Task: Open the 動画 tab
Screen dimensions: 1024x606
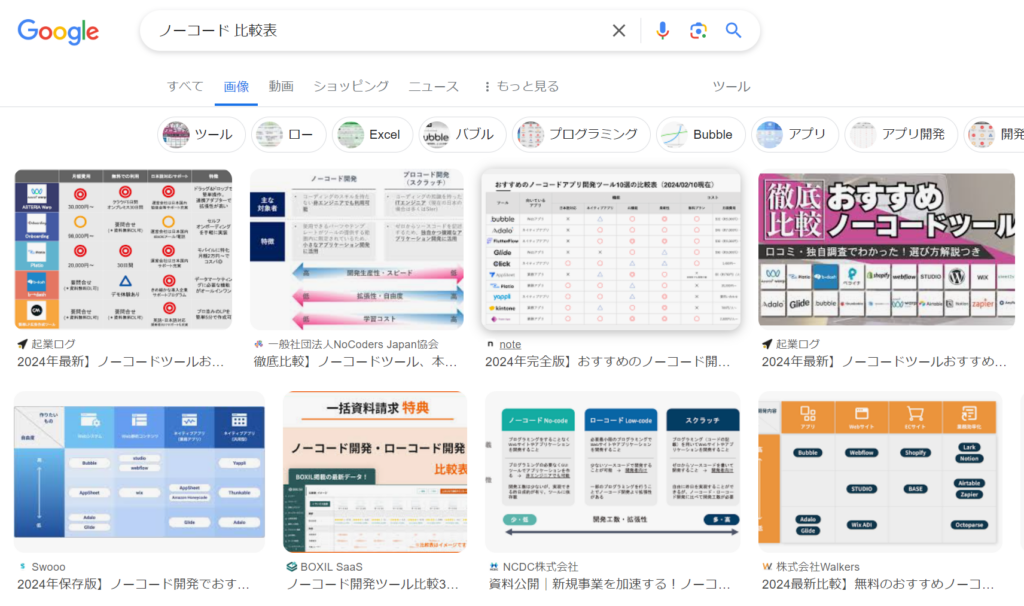Action: click(x=281, y=86)
